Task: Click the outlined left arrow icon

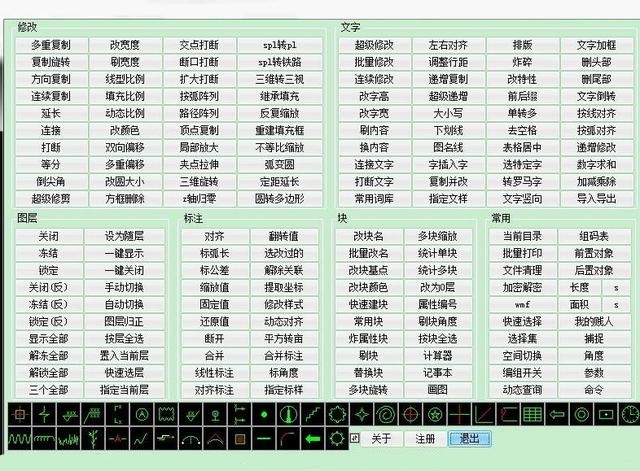Action: [557, 415]
